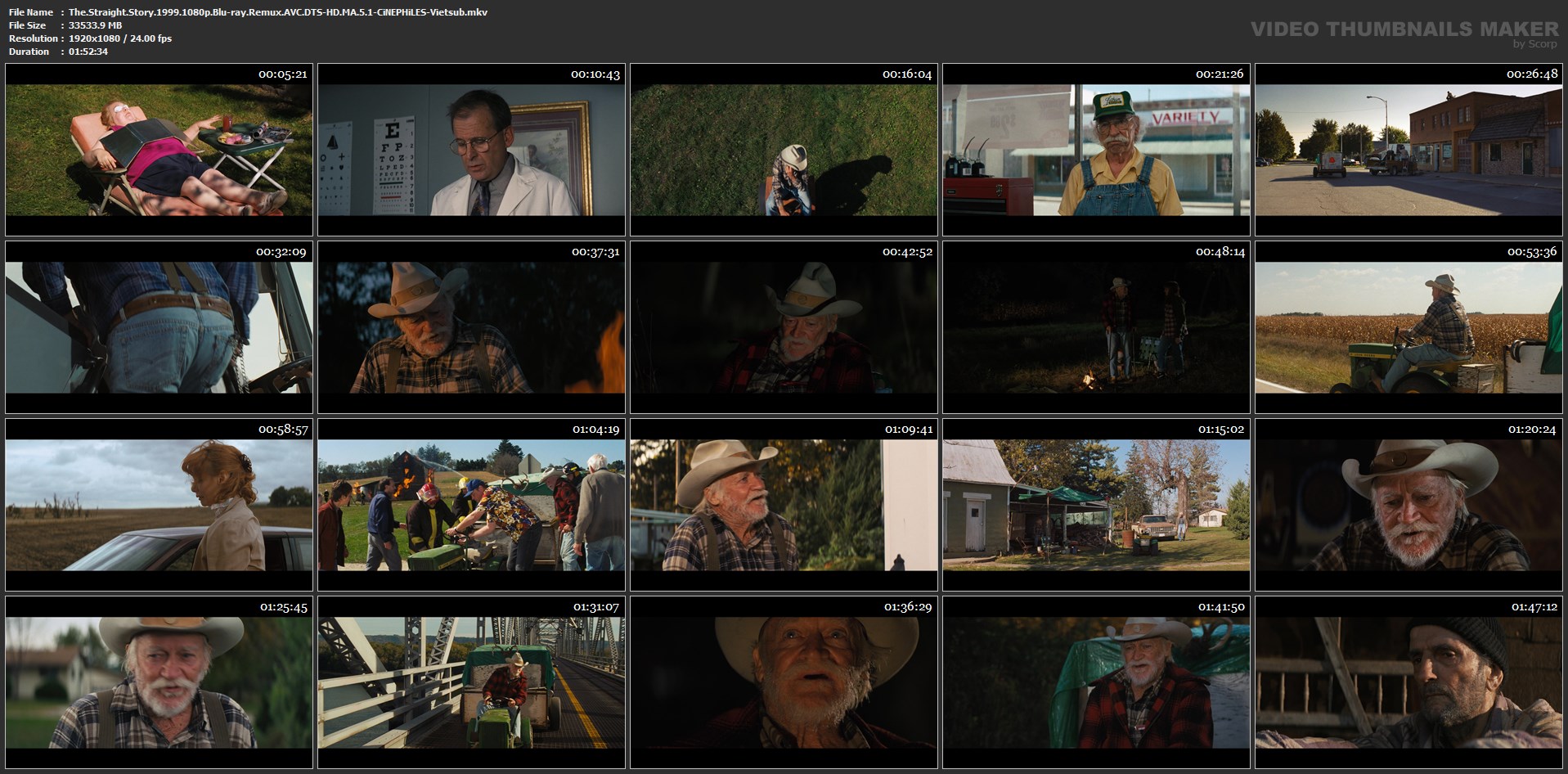Select the overhead grass frame 00:16:04
Screen dimensions: 1568x774
click(784, 150)
